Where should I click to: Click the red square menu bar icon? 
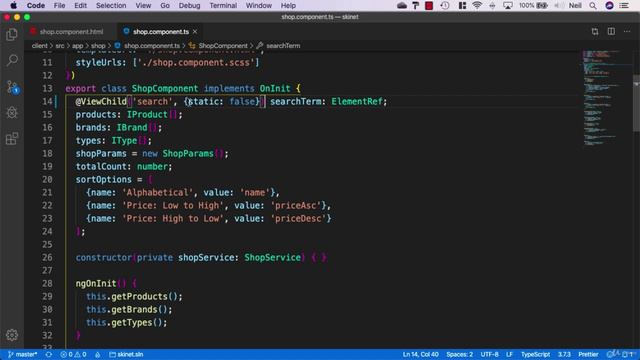coord(429,5)
